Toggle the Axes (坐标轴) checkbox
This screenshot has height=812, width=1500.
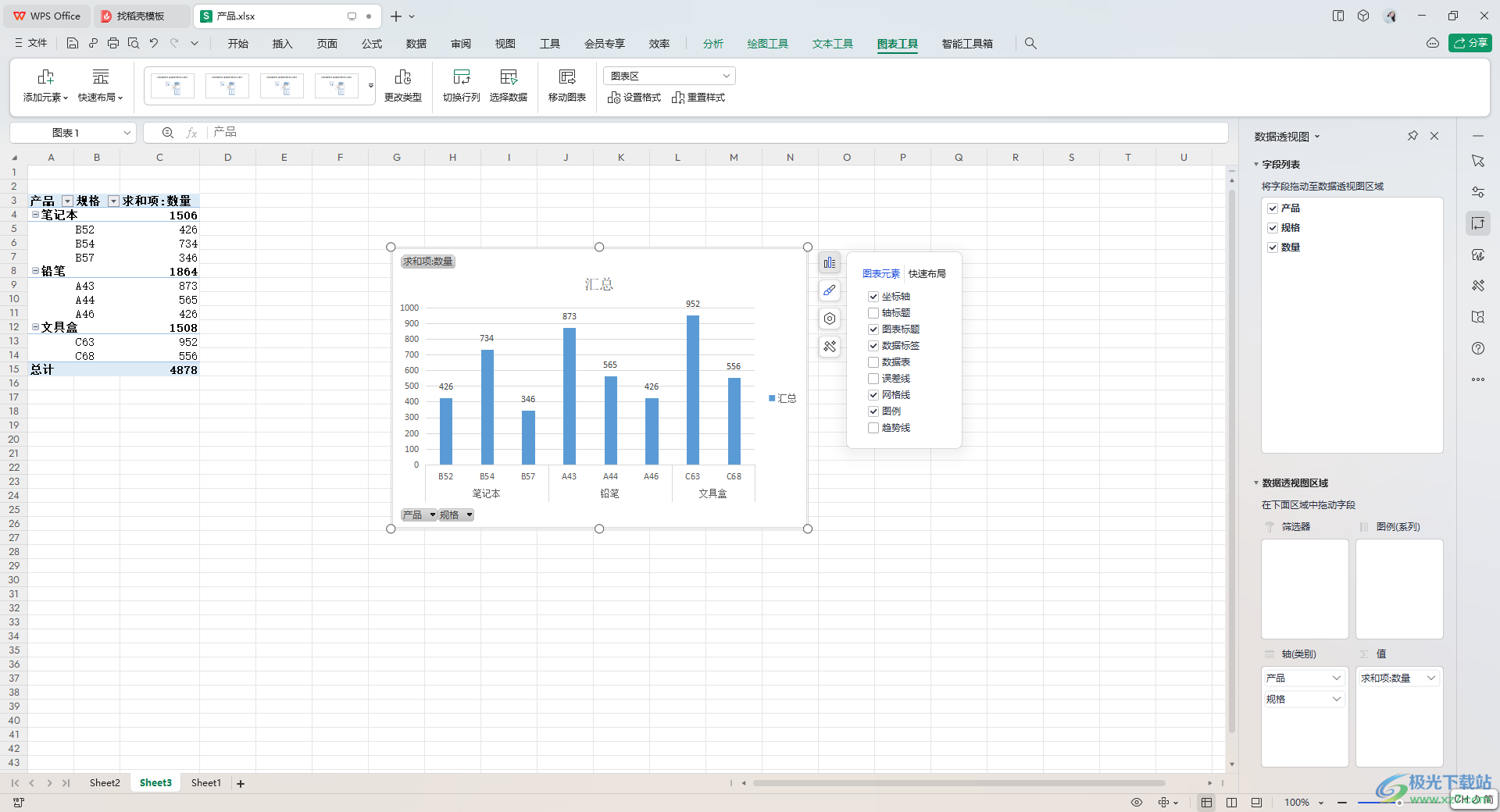click(x=873, y=297)
